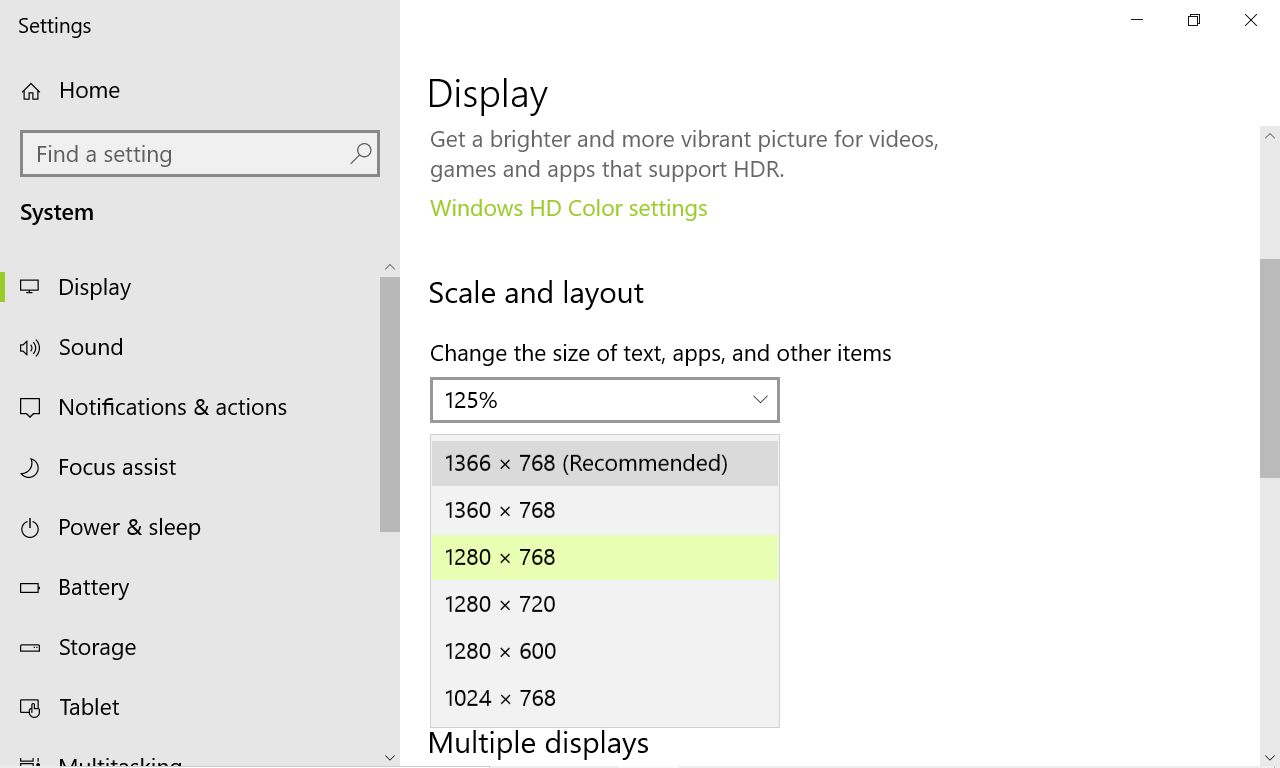The width and height of the screenshot is (1280, 768).
Task: Click the main page scrollbar thumb
Action: pyautogui.click(x=1270, y=368)
